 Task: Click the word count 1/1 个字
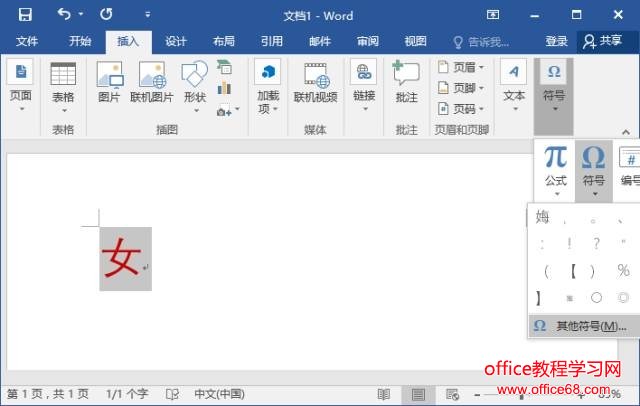click(x=127, y=394)
